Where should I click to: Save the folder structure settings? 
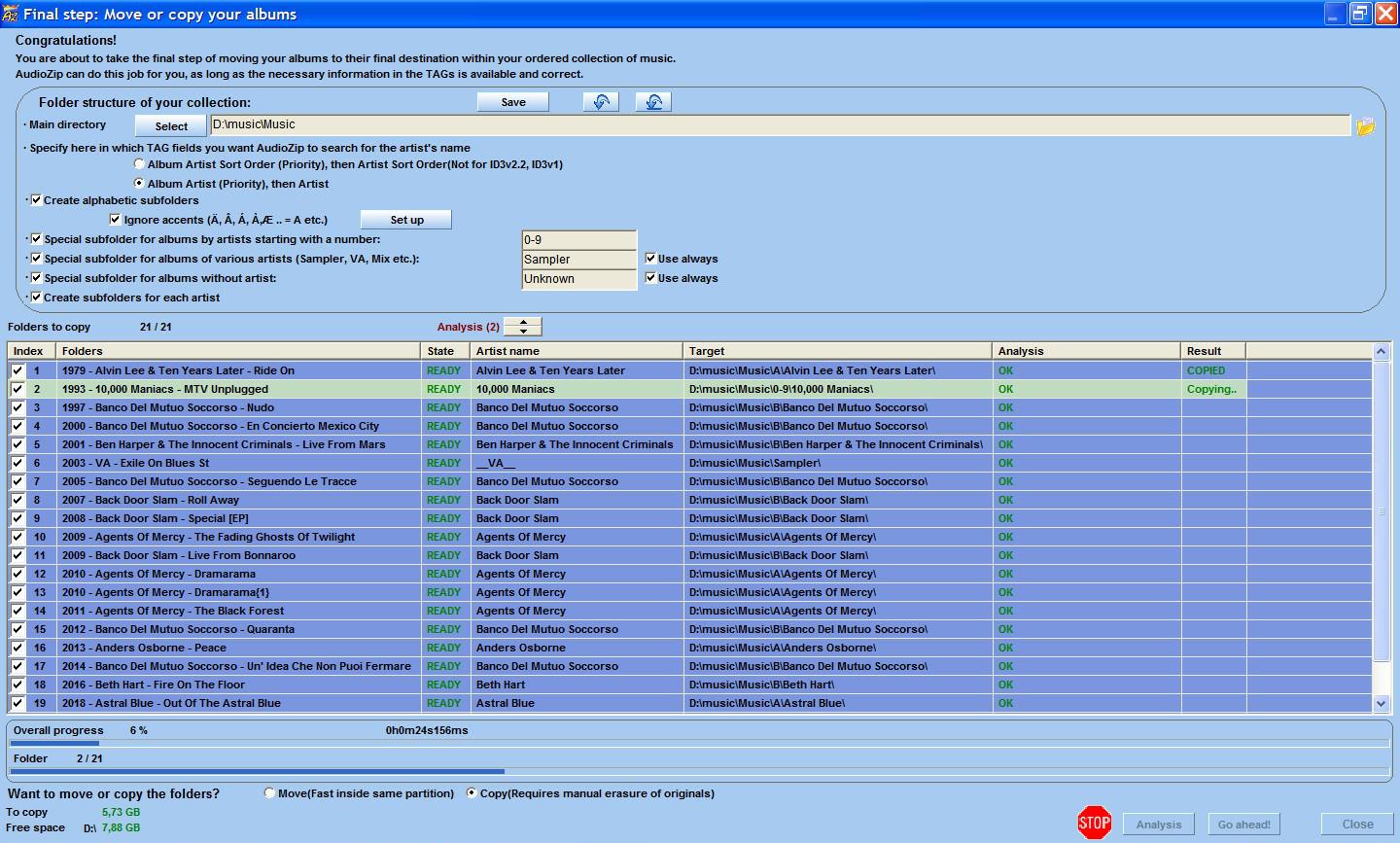(513, 102)
